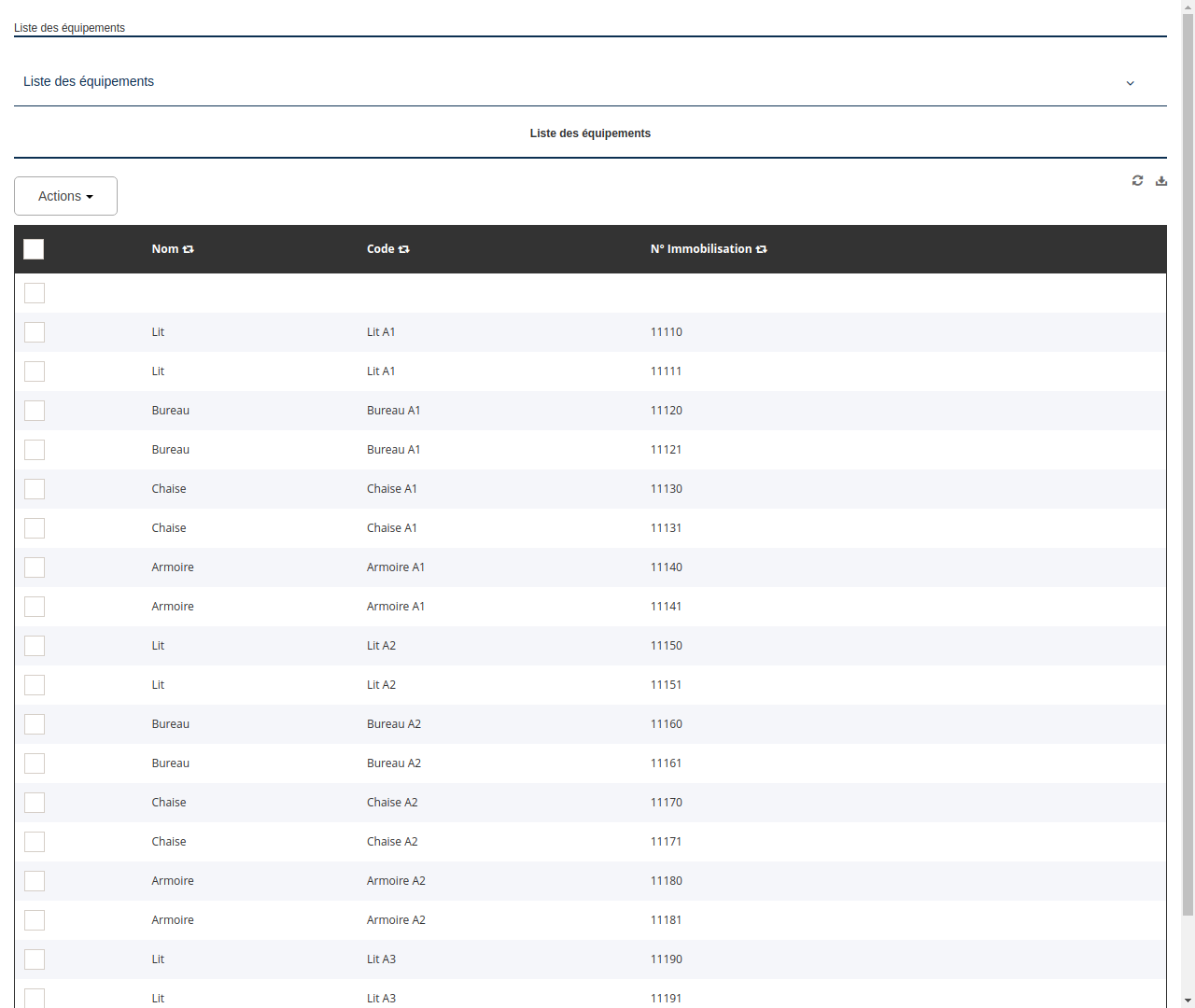Click the Liste des équipements breadcrumb link
This screenshot has height=1008, width=1195.
(69, 28)
